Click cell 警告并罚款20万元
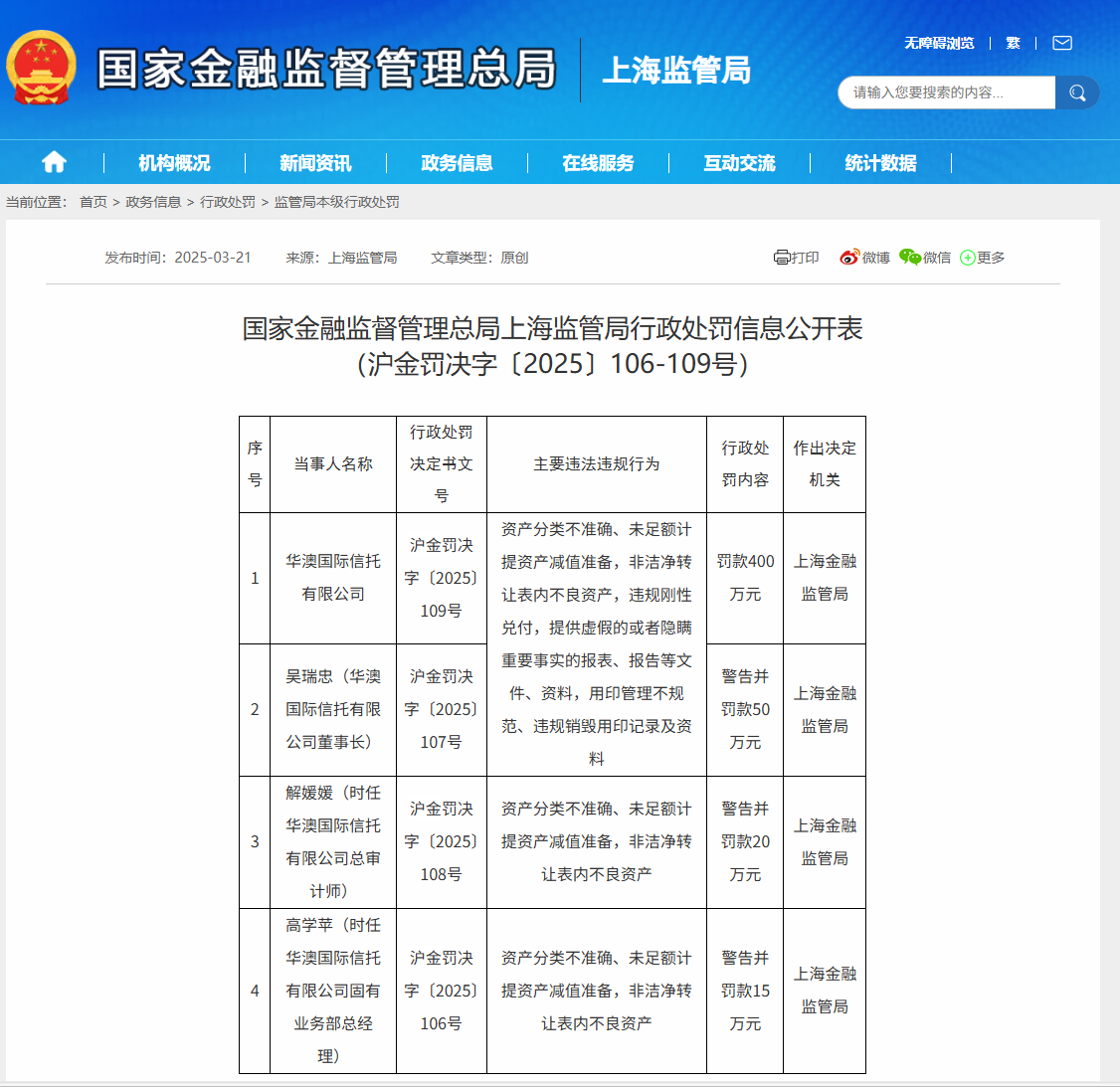The image size is (1120, 1087). (x=745, y=842)
